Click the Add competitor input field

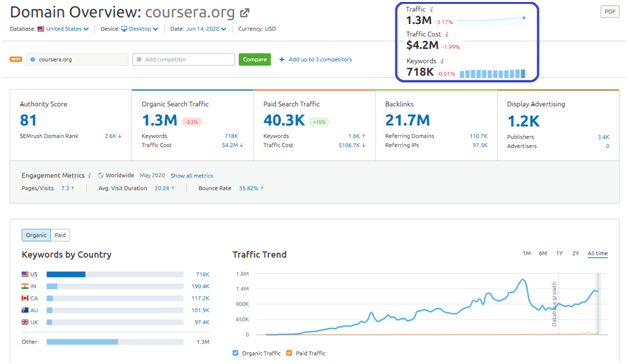(x=183, y=59)
